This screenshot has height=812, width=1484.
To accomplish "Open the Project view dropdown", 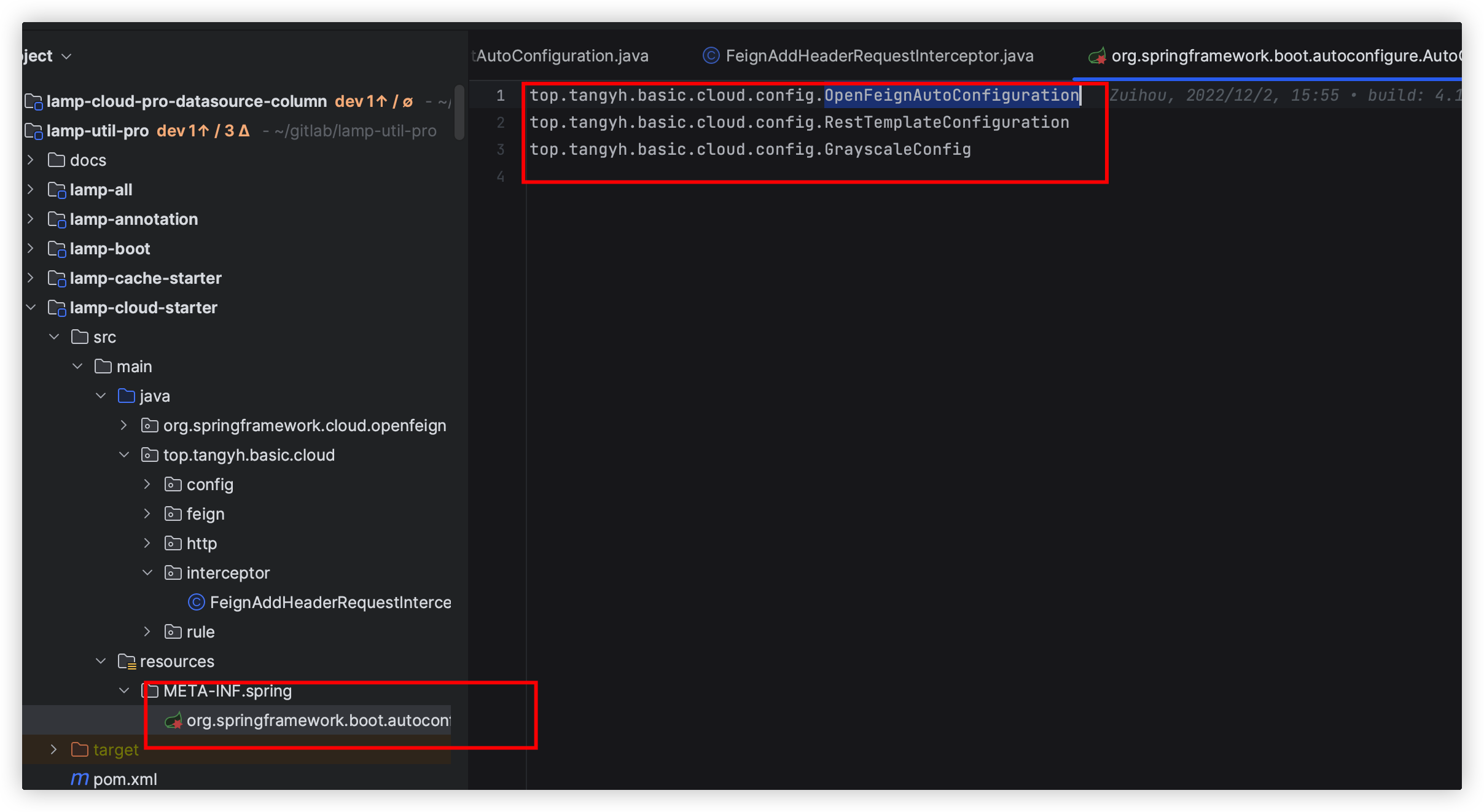I will click(67, 57).
